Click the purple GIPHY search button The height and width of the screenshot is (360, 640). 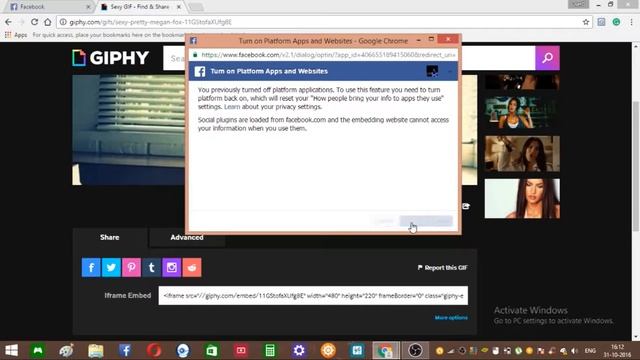(x=547, y=58)
